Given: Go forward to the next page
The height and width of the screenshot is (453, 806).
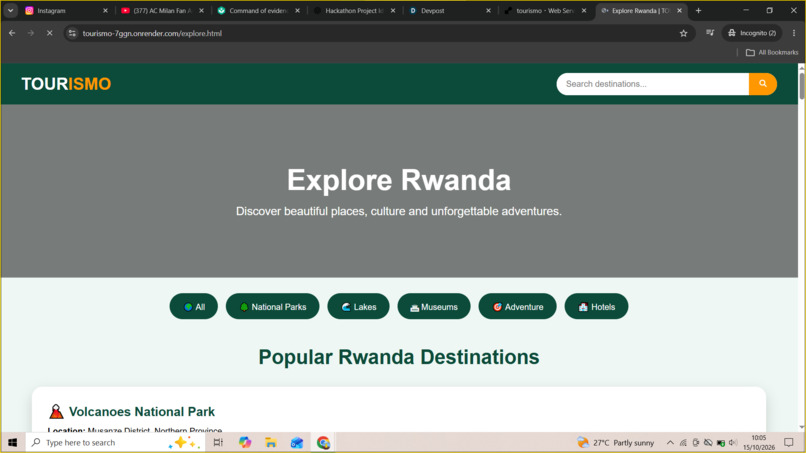Looking at the screenshot, I should point(31,33).
